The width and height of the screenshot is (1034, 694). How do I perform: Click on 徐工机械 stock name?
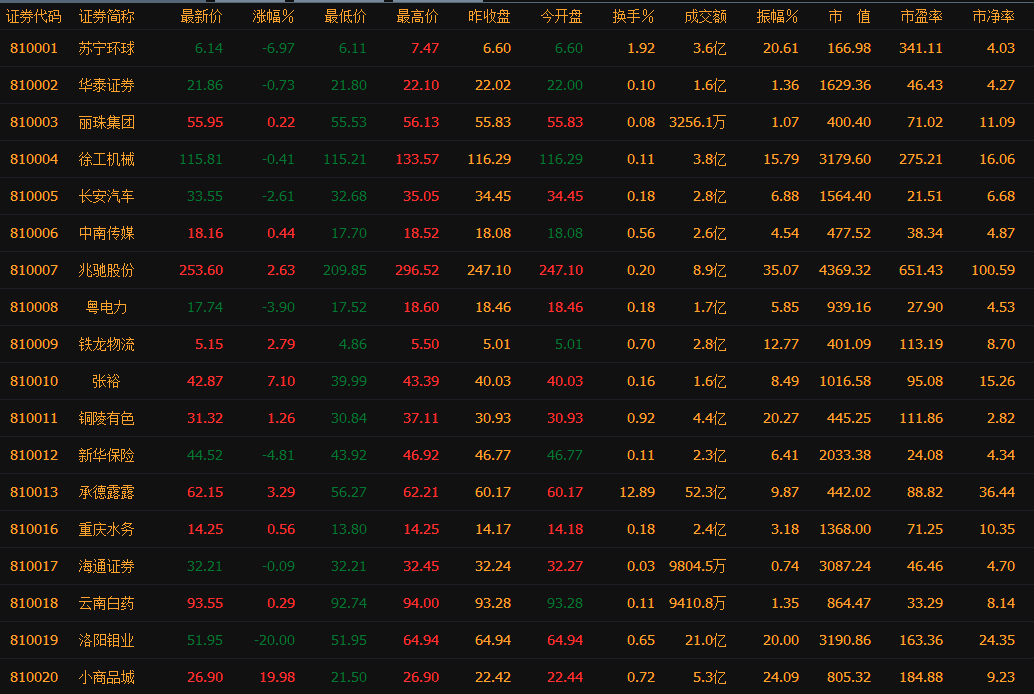[x=106, y=159]
